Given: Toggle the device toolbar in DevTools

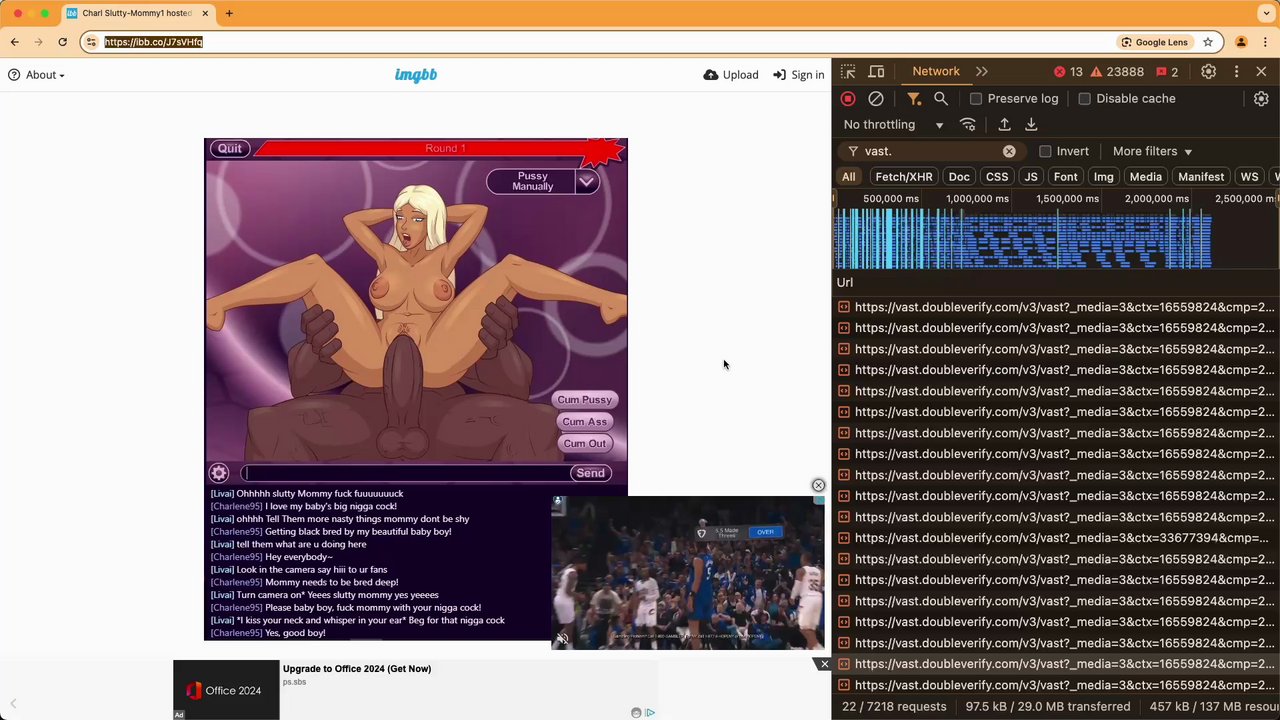Looking at the screenshot, I should (876, 72).
